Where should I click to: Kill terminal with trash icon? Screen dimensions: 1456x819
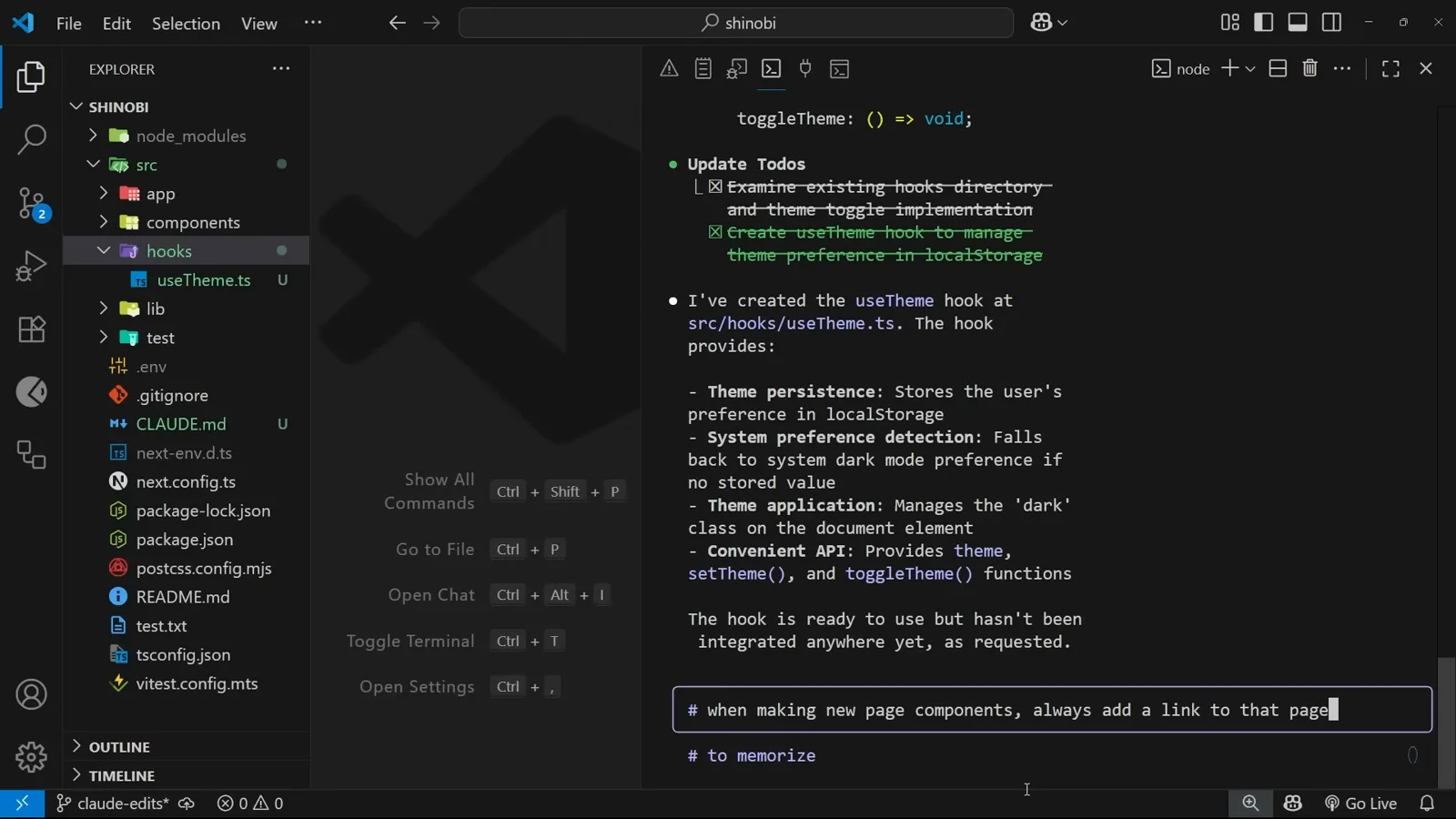pos(1310,68)
